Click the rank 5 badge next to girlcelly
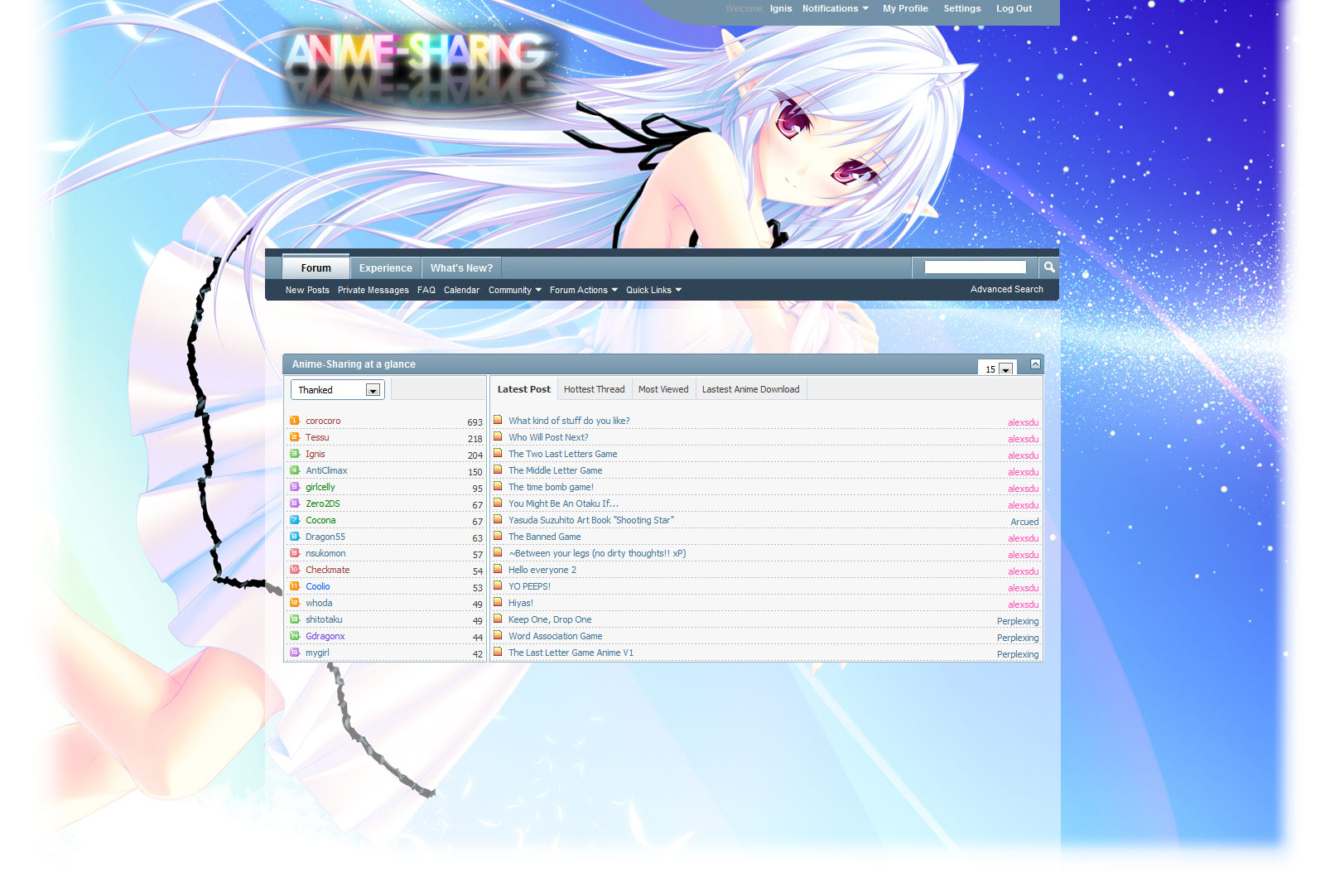This screenshot has height=896, width=1325. [294, 487]
